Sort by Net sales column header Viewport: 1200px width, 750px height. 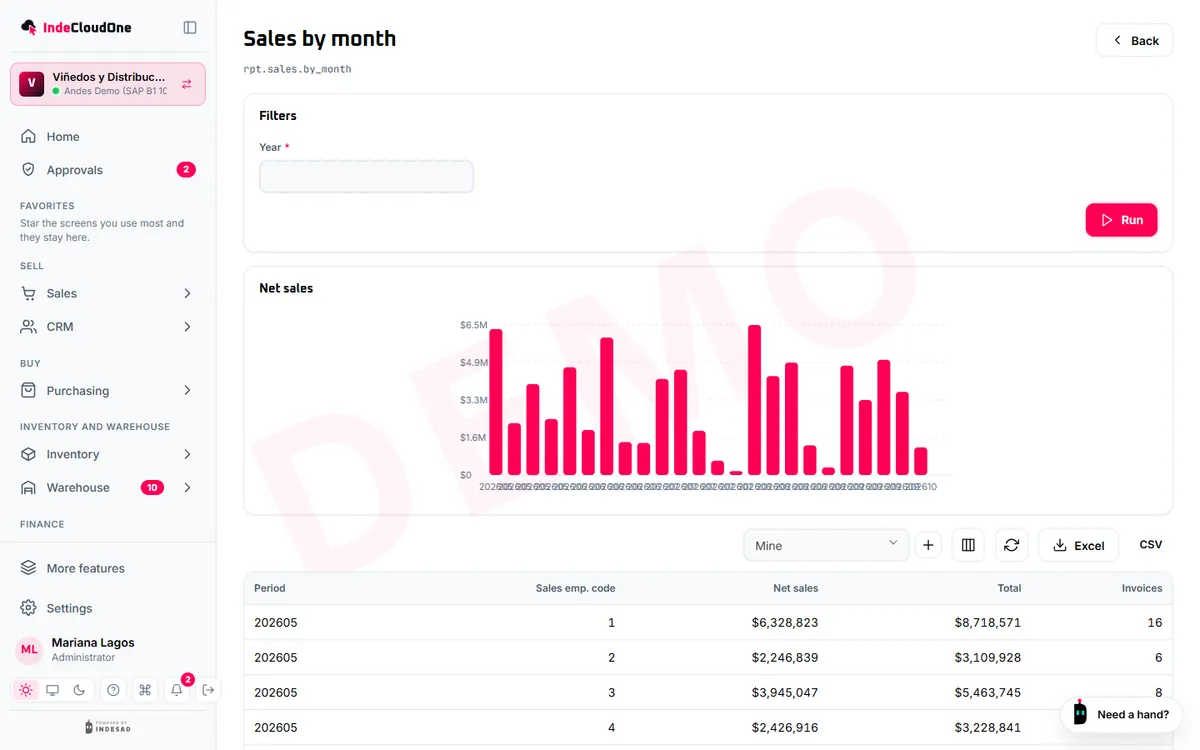tap(795, 588)
